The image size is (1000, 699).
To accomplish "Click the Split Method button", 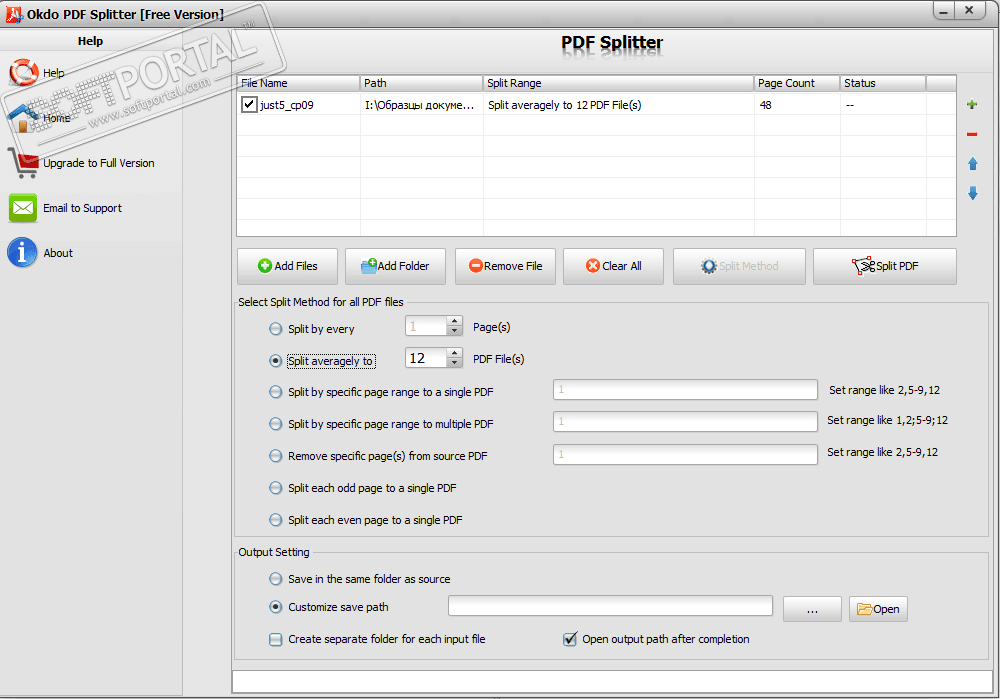I will coord(739,266).
